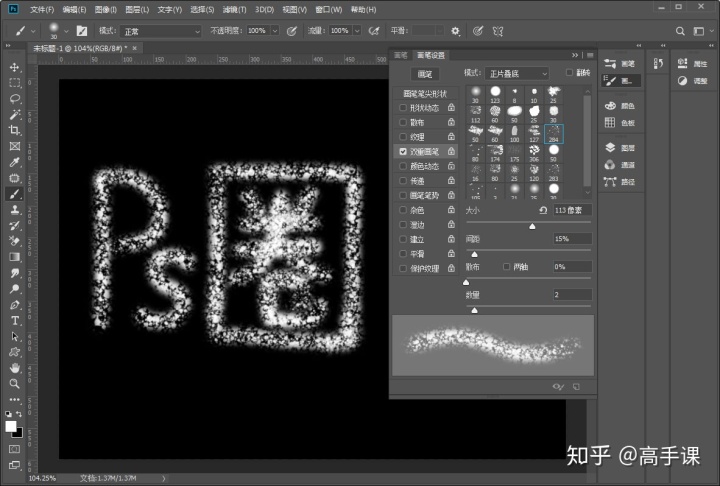This screenshot has width=720, height=486.
Task: Open the flow 流量 dropdown arrow
Action: pyautogui.click(x=357, y=31)
